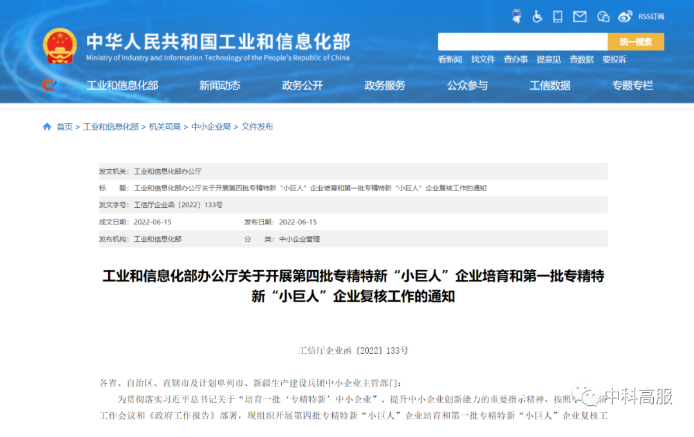Click 中小企业局 in the breadcrumb
694x437 pixels.
tap(211, 127)
